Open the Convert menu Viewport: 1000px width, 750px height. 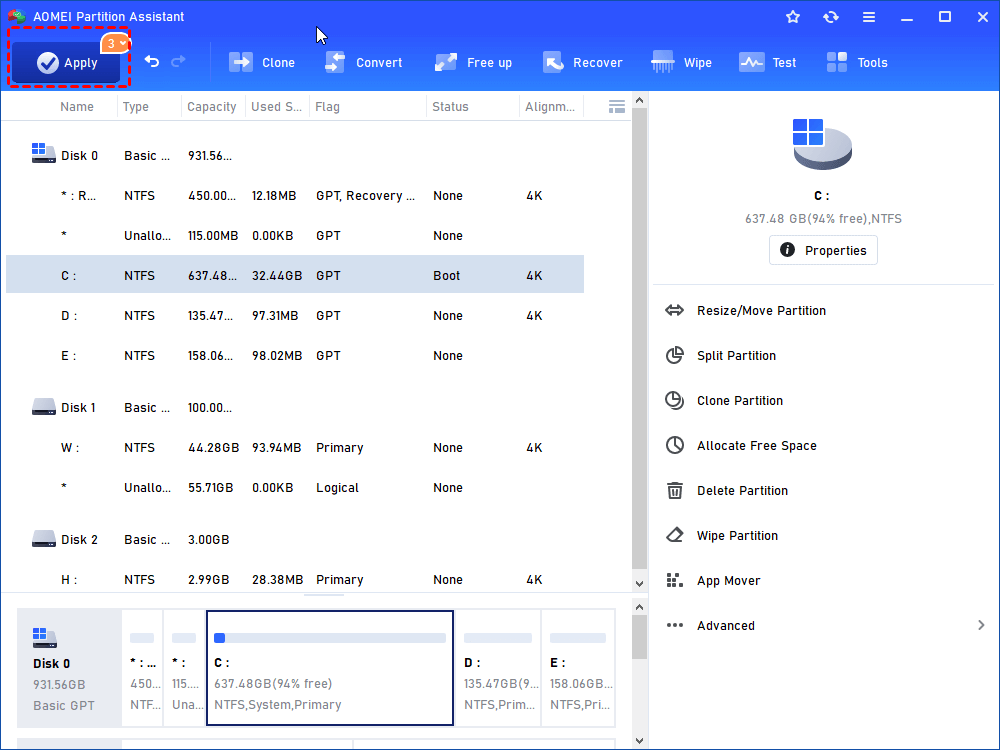363,62
